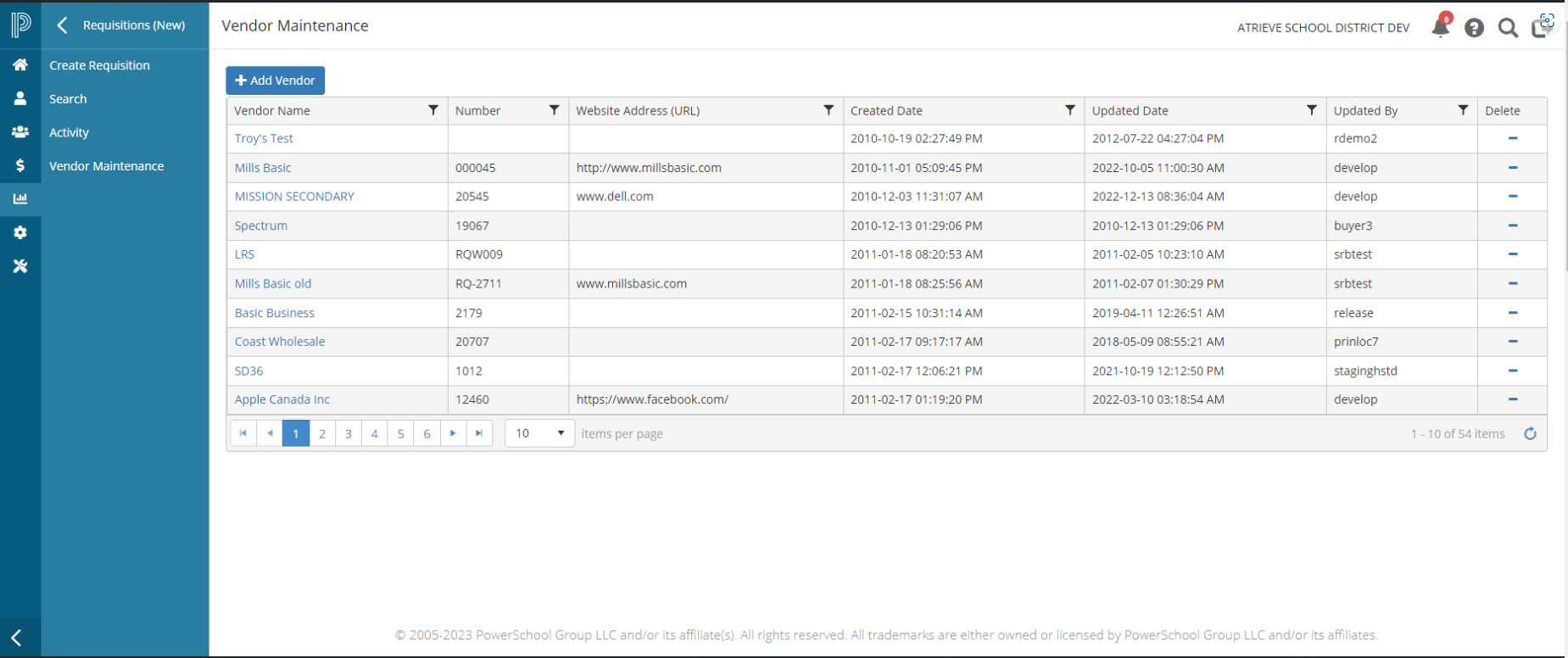
Task: Open Activity in side menu
Action: 69,132
